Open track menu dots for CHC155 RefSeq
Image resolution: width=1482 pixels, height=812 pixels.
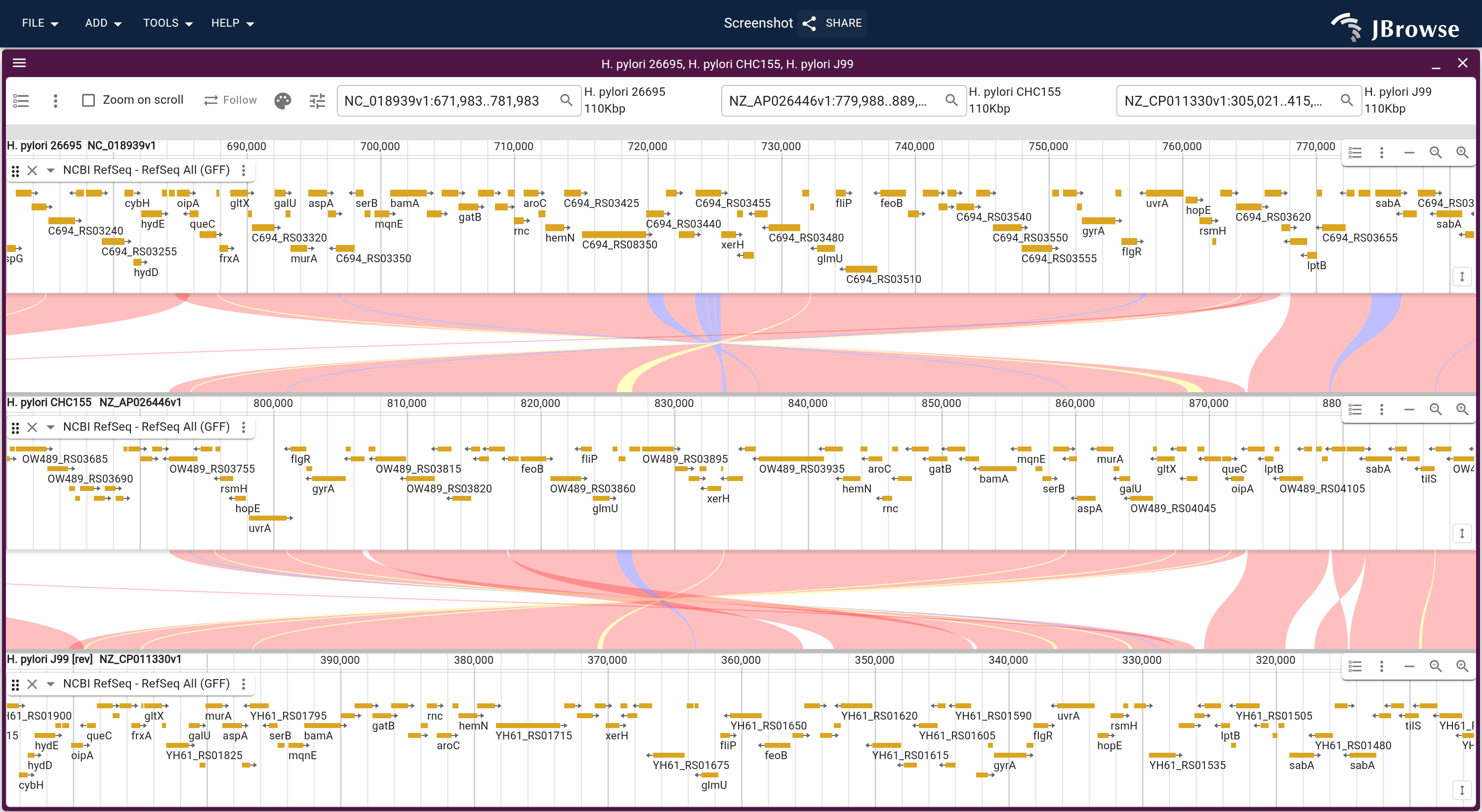tap(244, 427)
